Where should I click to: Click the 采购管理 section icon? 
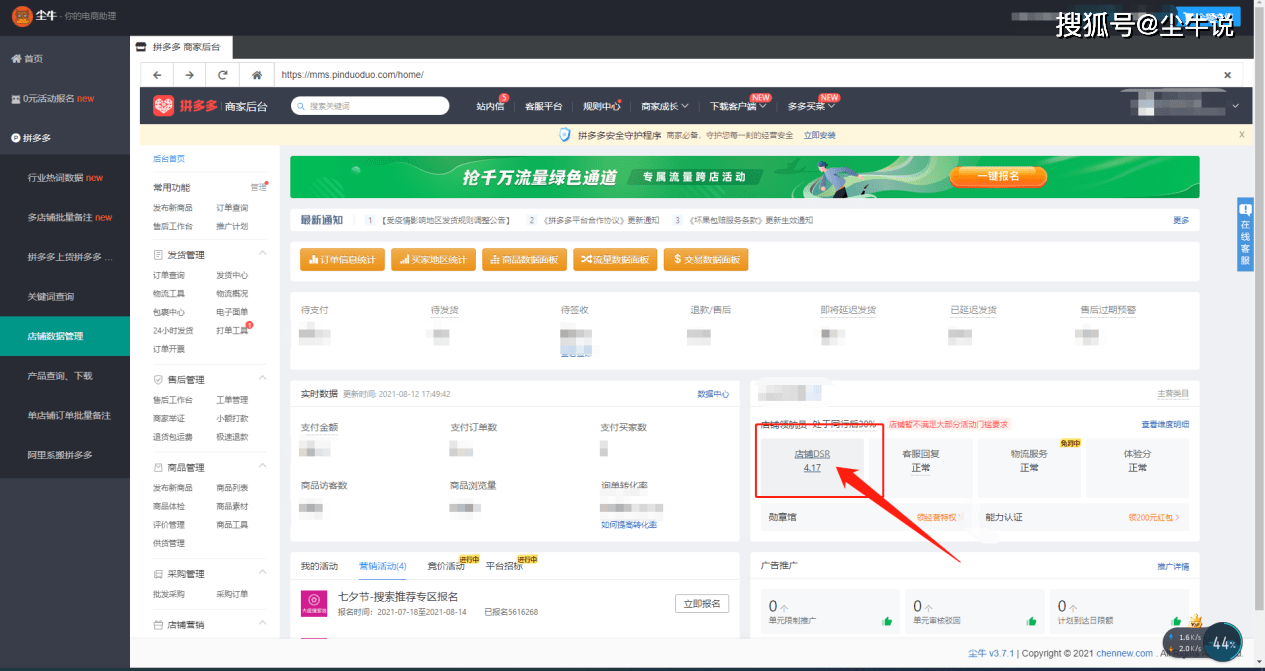pos(158,574)
